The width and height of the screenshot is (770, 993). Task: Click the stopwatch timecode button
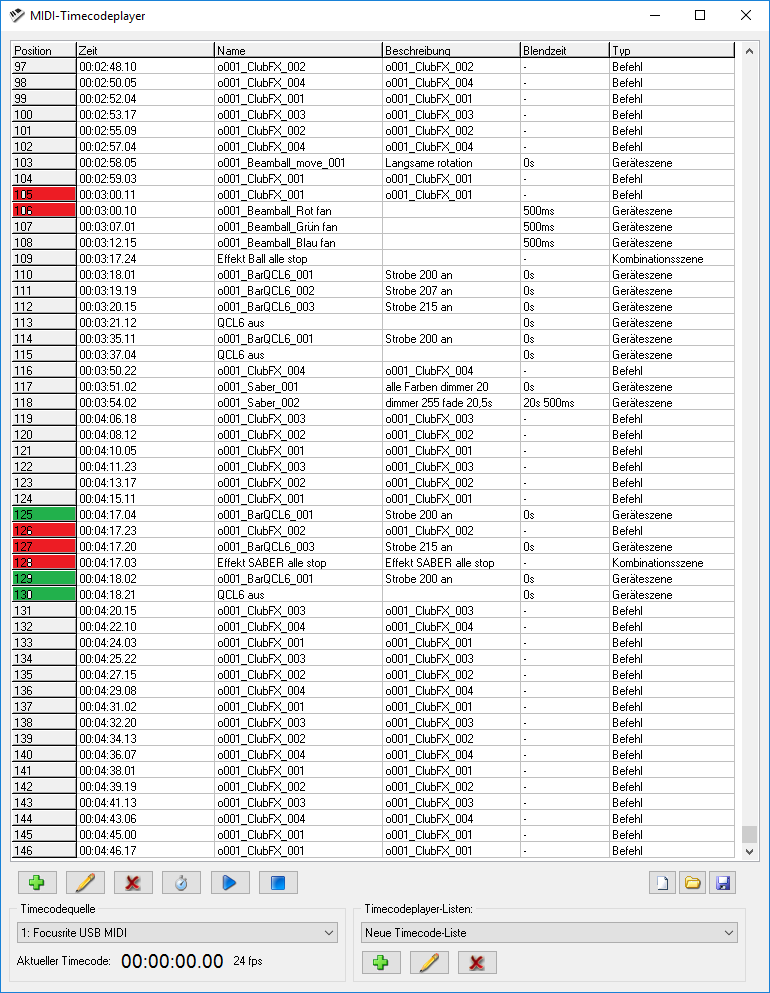(x=181, y=883)
